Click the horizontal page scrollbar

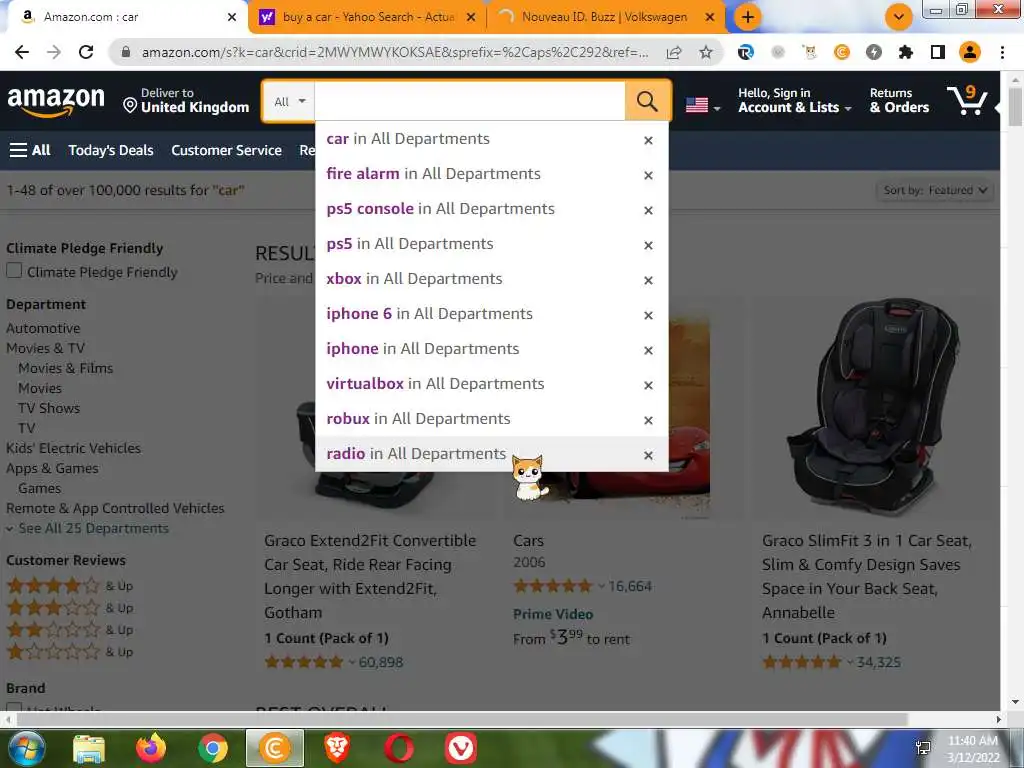[462, 719]
